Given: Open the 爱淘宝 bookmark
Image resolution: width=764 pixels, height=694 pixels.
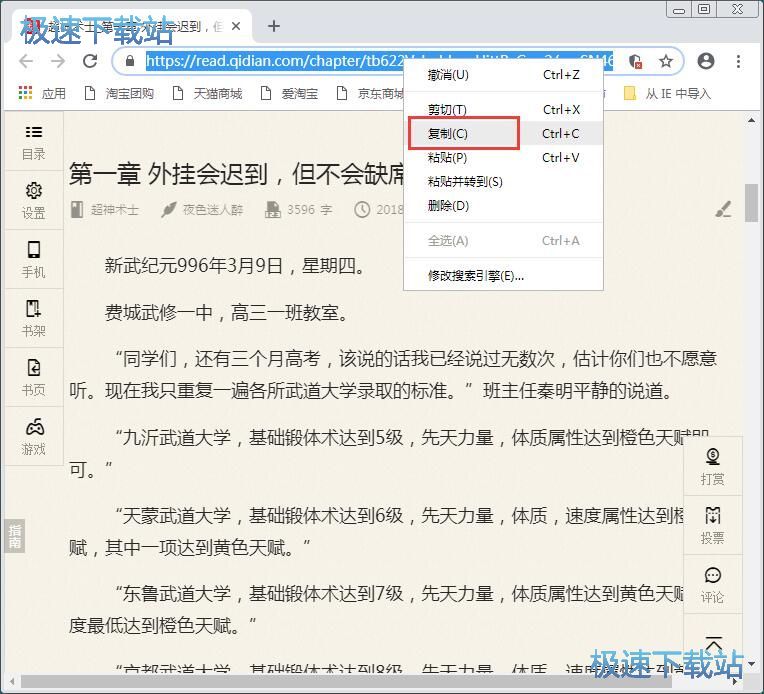Looking at the screenshot, I should [x=289, y=93].
